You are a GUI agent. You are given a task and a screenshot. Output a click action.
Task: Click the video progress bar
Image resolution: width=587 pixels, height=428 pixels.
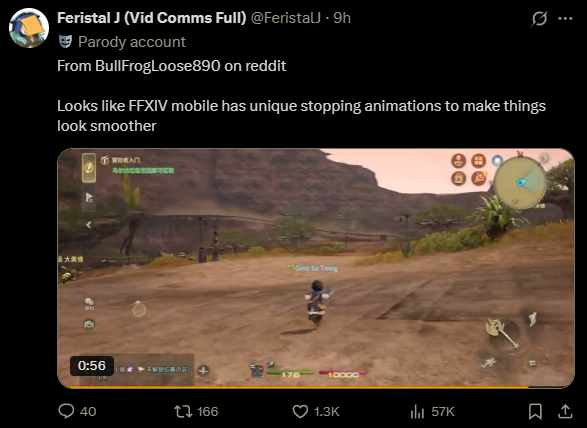tap(316, 387)
